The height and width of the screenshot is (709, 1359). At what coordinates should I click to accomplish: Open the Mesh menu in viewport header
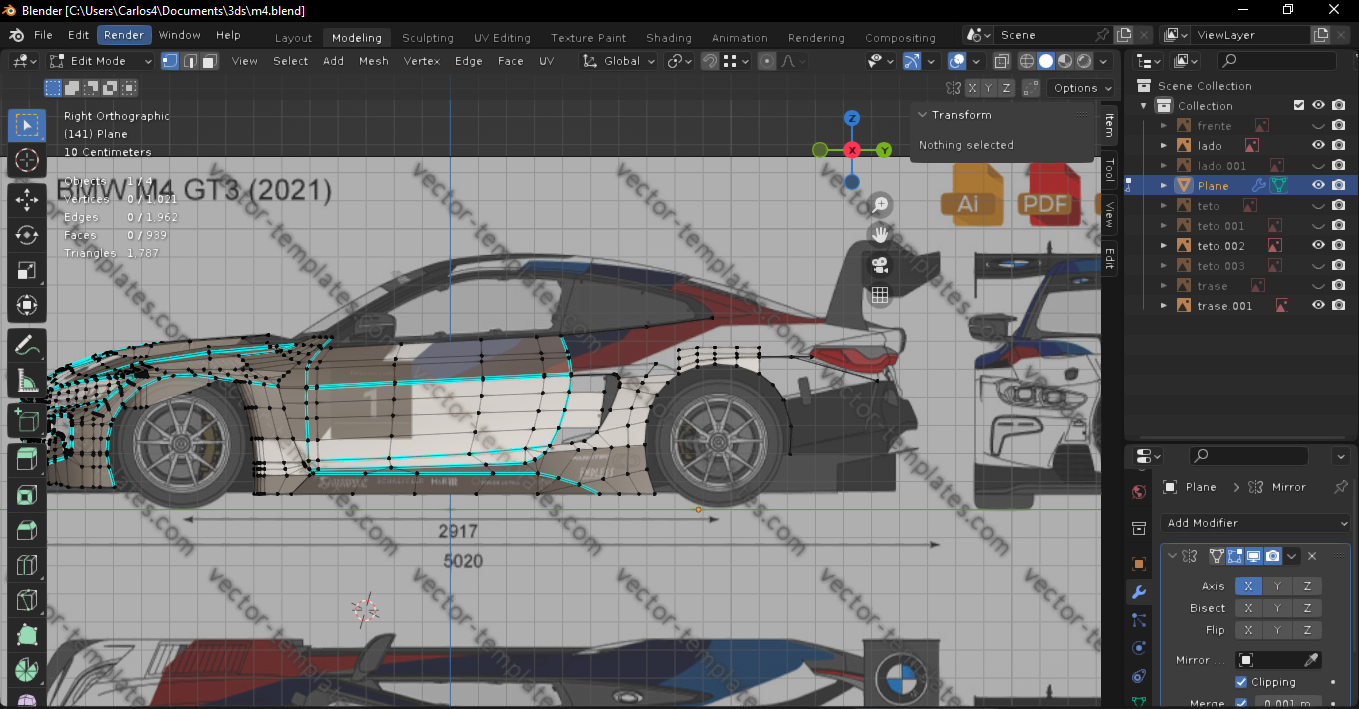coord(373,61)
